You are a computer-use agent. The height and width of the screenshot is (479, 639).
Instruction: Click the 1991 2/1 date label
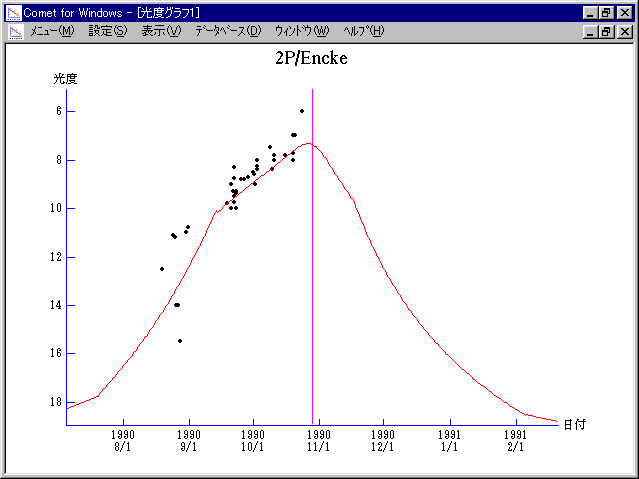[x=516, y=441]
